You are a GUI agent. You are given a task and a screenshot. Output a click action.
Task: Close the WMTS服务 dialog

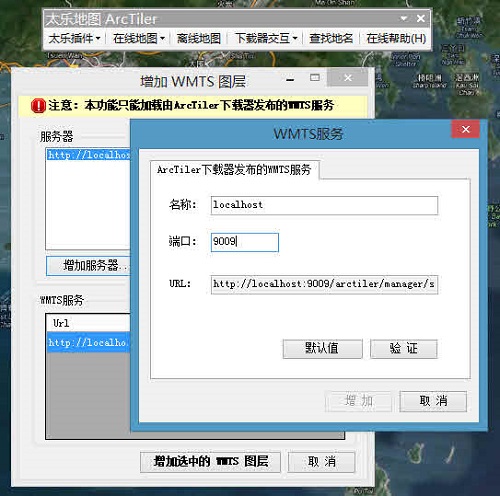(466, 129)
